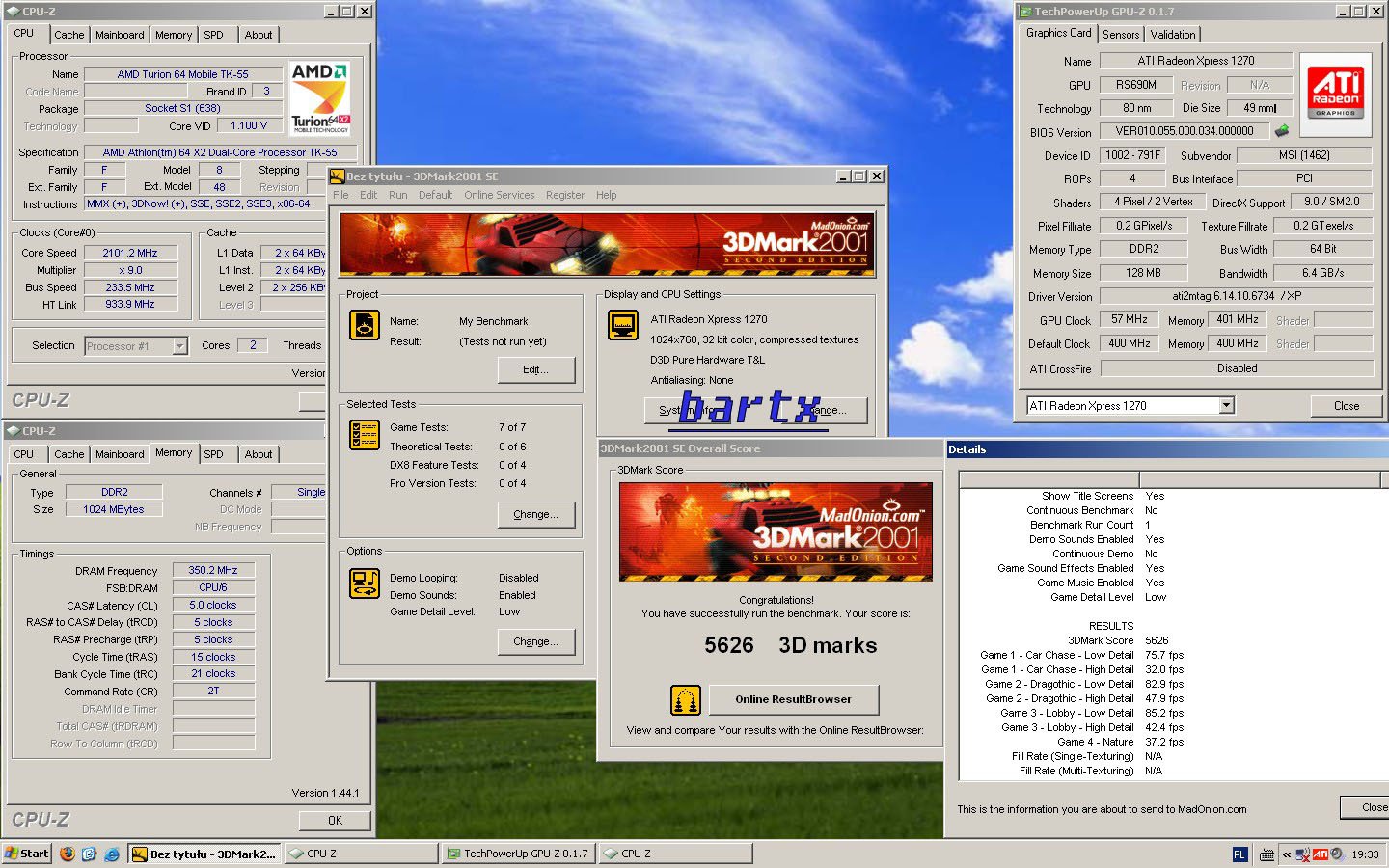Open About tab in top CPU-Z window

tap(258, 35)
